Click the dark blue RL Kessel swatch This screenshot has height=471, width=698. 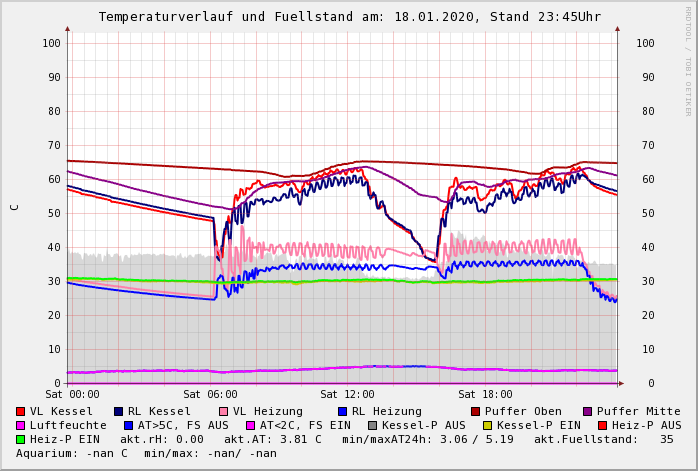(x=118, y=411)
